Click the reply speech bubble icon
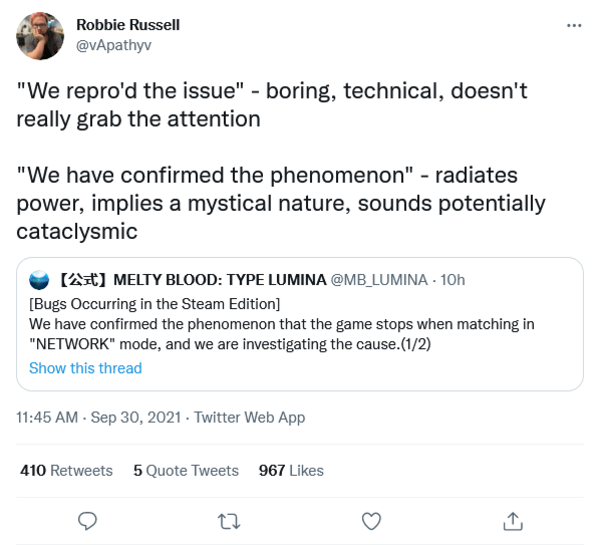The width and height of the screenshot is (600, 545). (88, 520)
